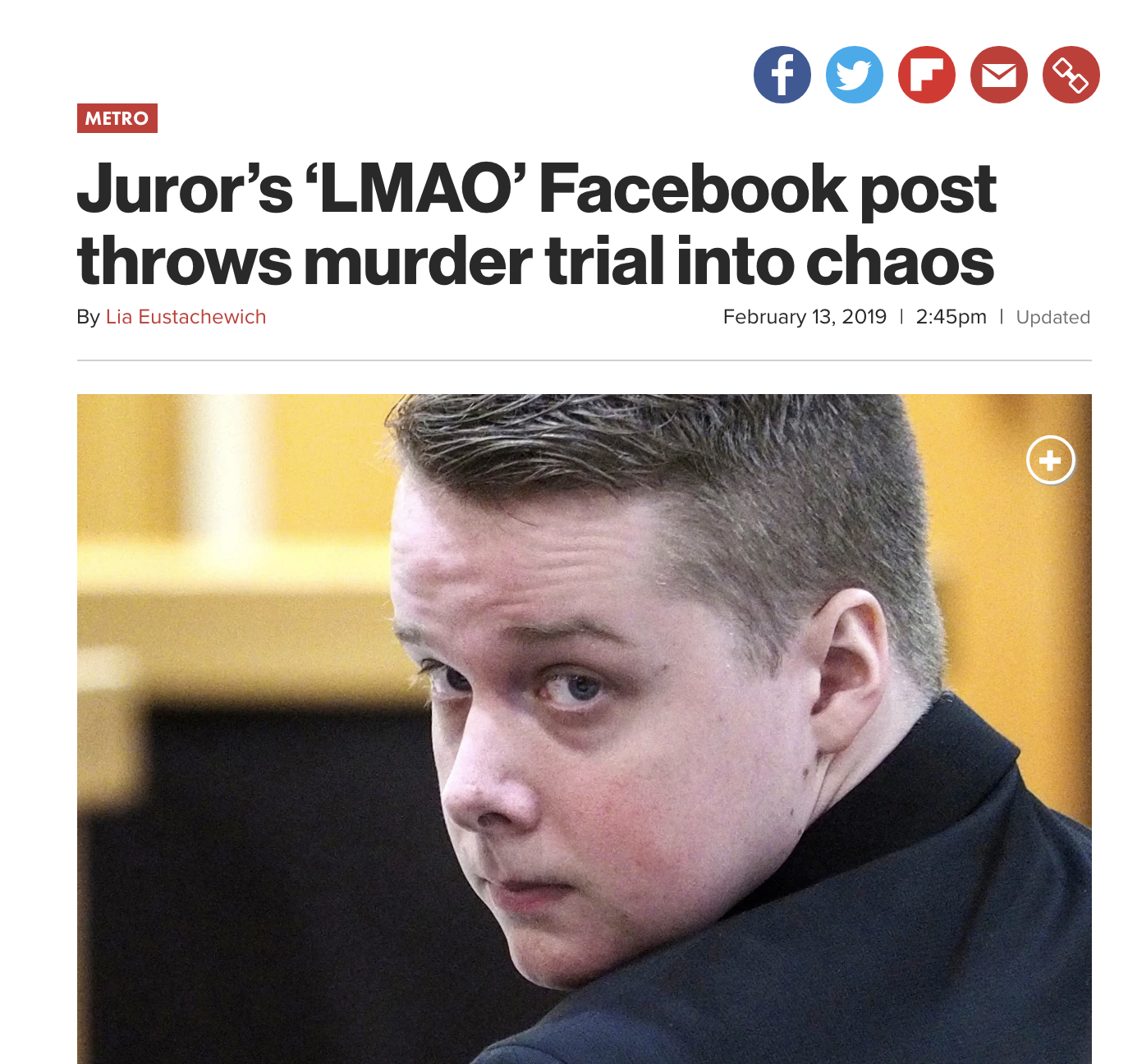Share the article on Facebook
Screen dimensions: 1128x1064
click(x=782, y=75)
